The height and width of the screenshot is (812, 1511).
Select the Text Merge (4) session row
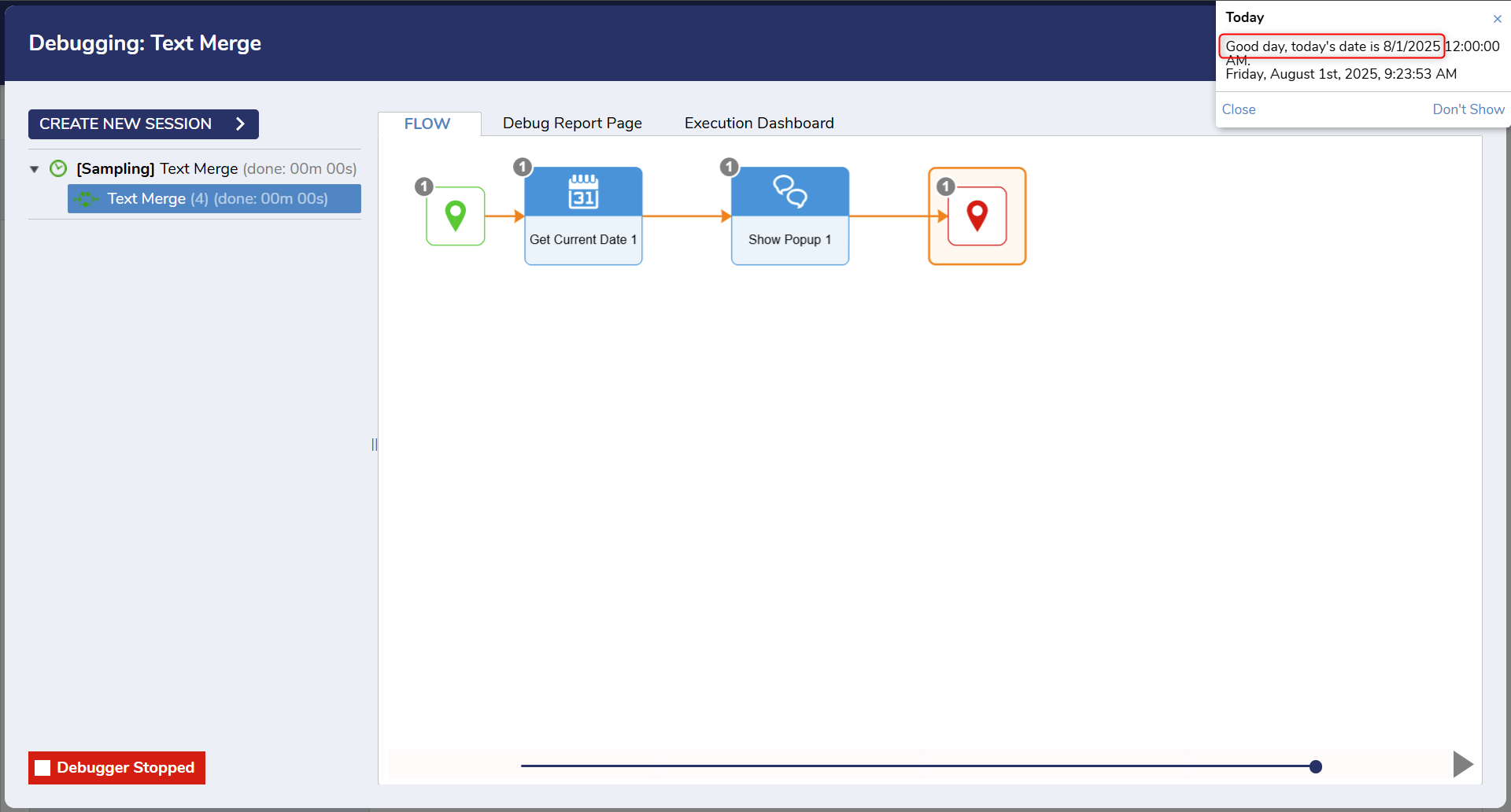click(x=214, y=199)
